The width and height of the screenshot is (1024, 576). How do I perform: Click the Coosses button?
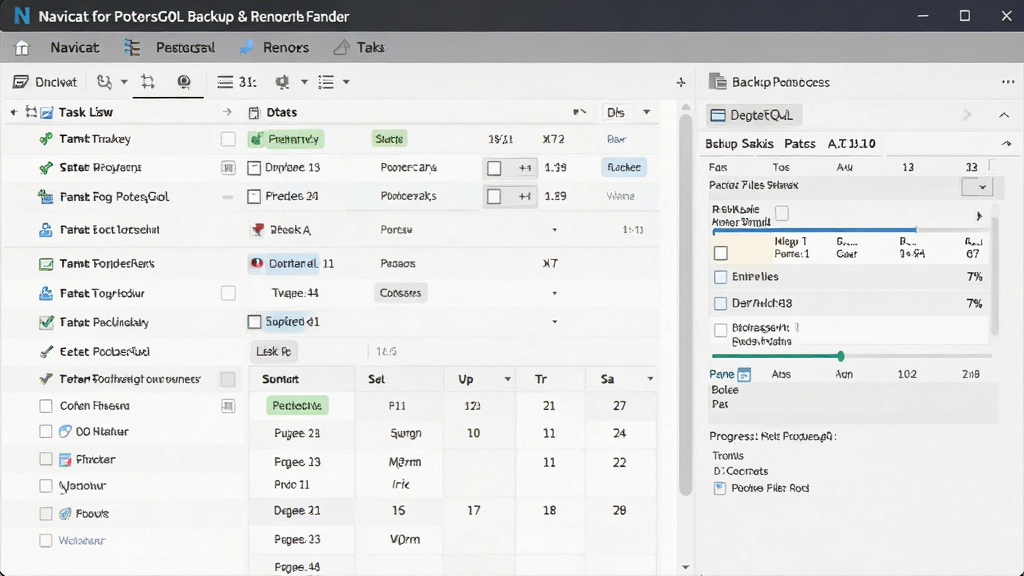point(400,293)
